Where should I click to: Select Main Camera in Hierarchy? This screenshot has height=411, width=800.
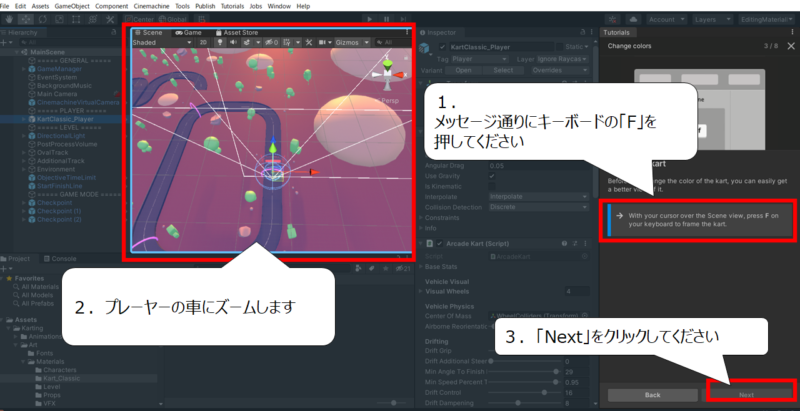click(57, 94)
